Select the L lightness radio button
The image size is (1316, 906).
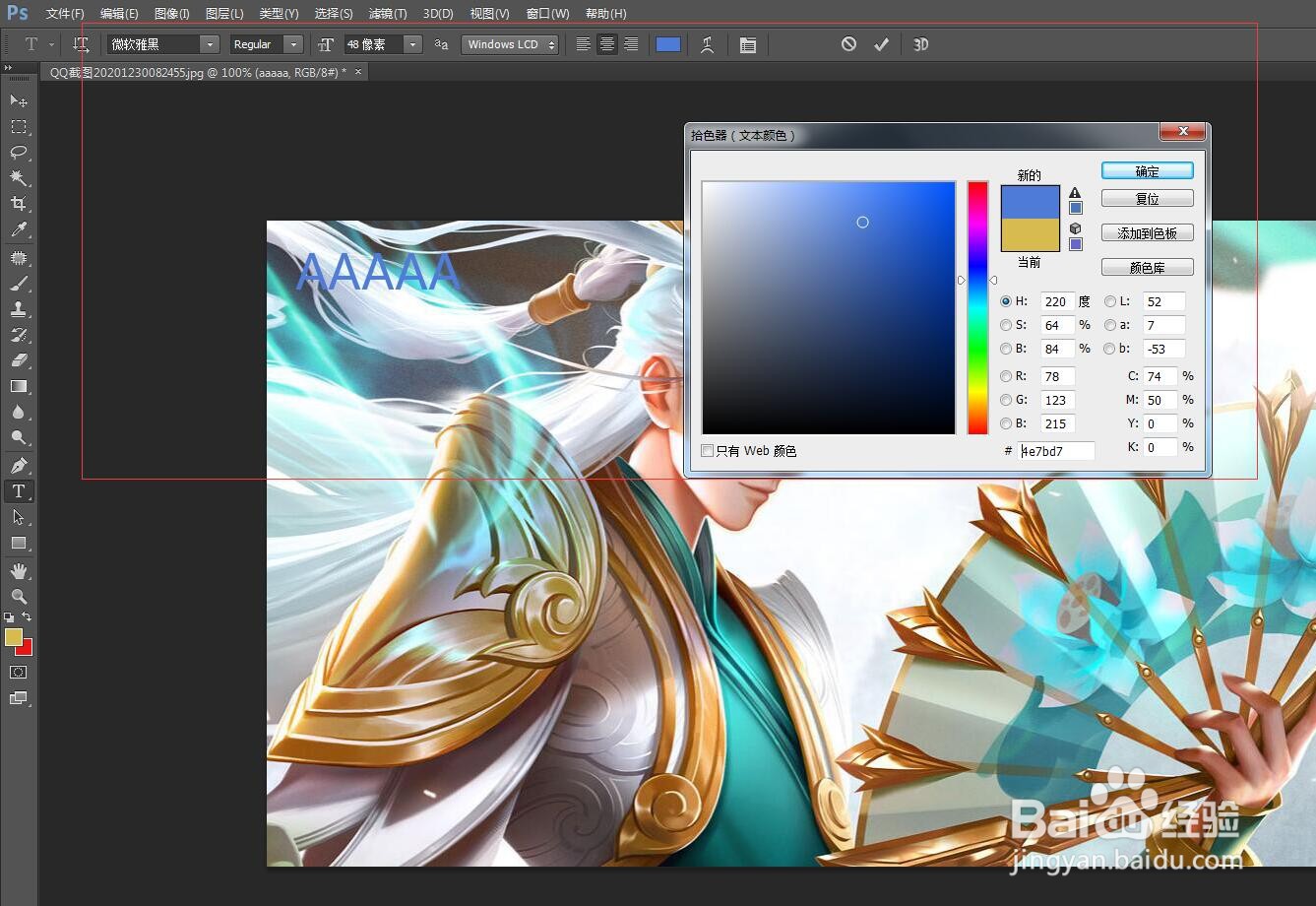[1110, 301]
